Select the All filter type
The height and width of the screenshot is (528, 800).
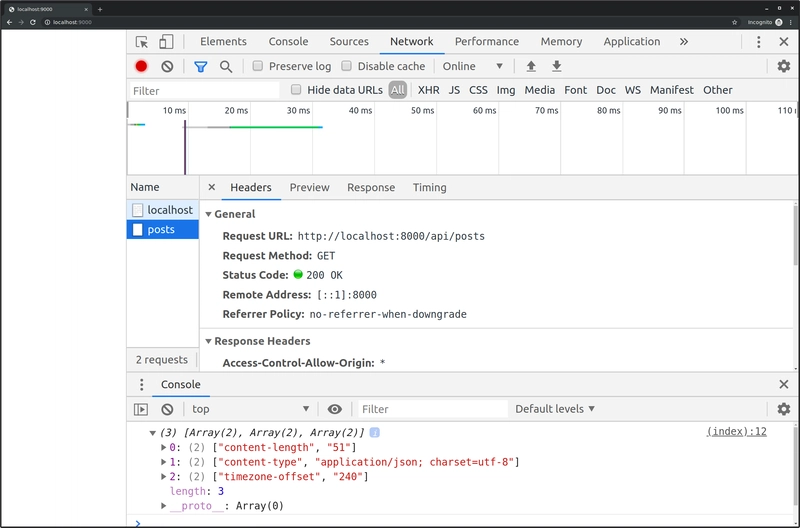pos(397,90)
